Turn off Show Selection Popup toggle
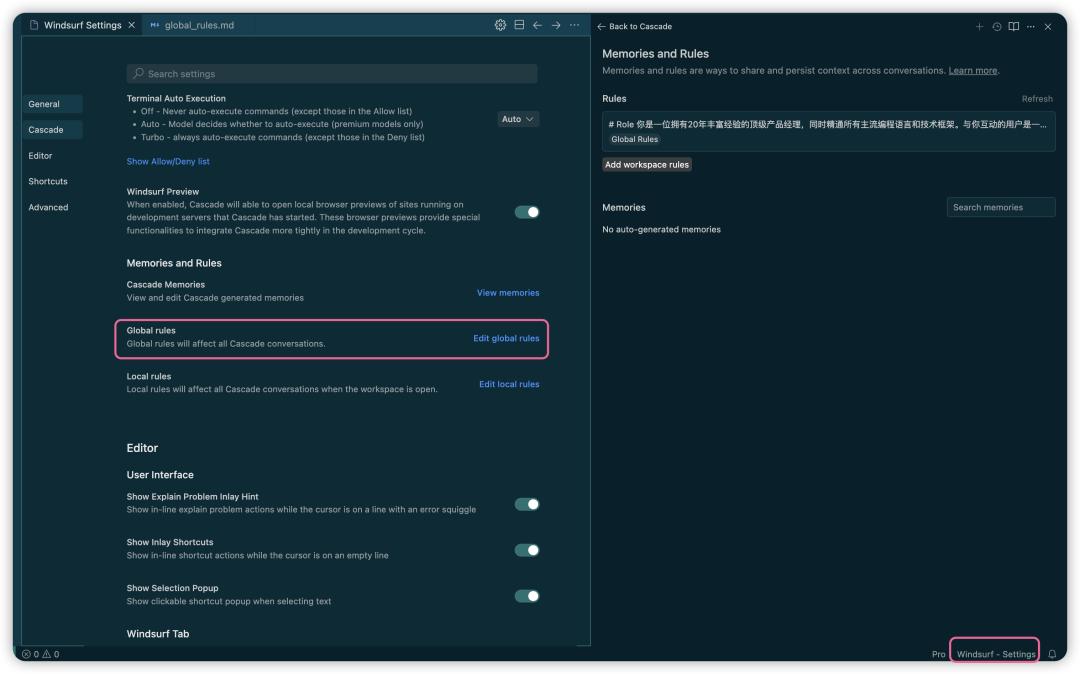This screenshot has height=674, width=1080. point(527,596)
